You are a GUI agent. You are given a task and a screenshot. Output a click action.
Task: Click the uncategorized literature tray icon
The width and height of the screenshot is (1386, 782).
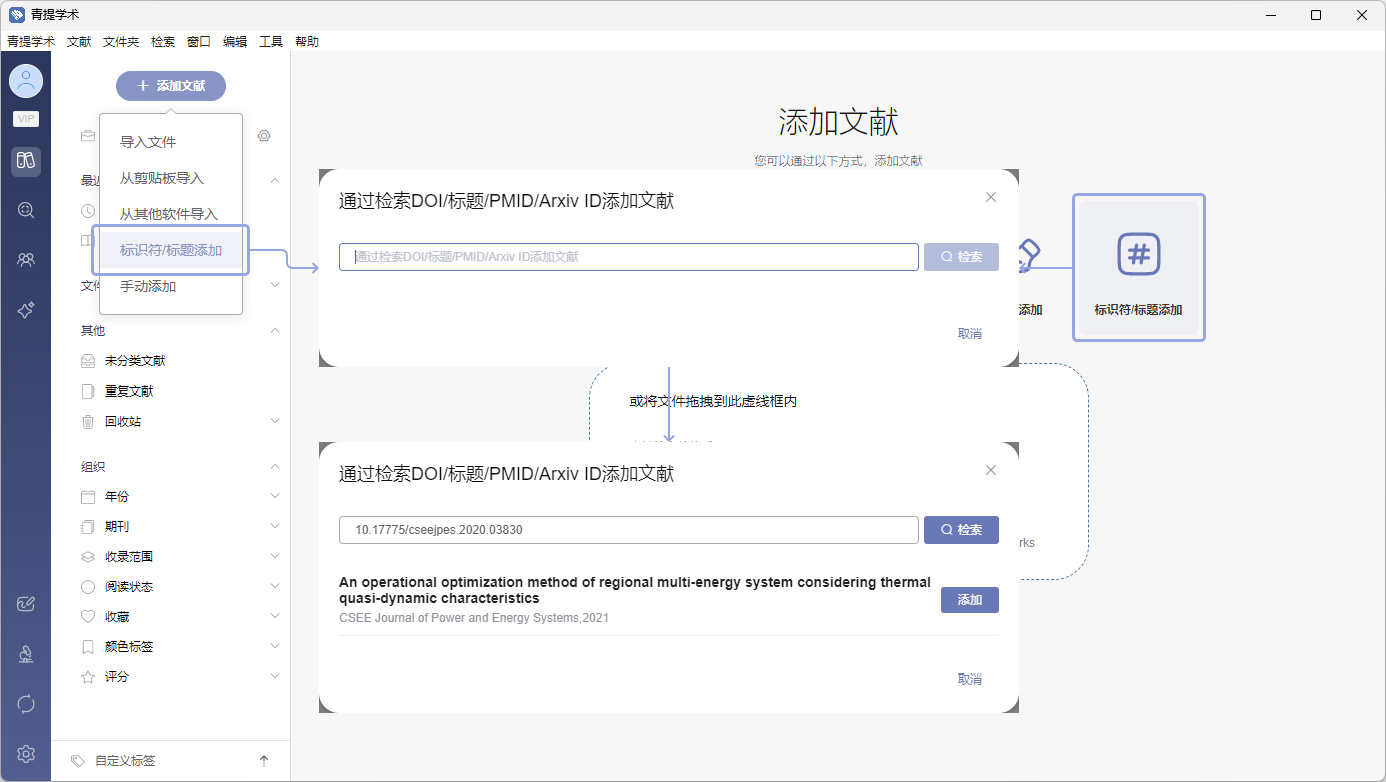(x=88, y=361)
